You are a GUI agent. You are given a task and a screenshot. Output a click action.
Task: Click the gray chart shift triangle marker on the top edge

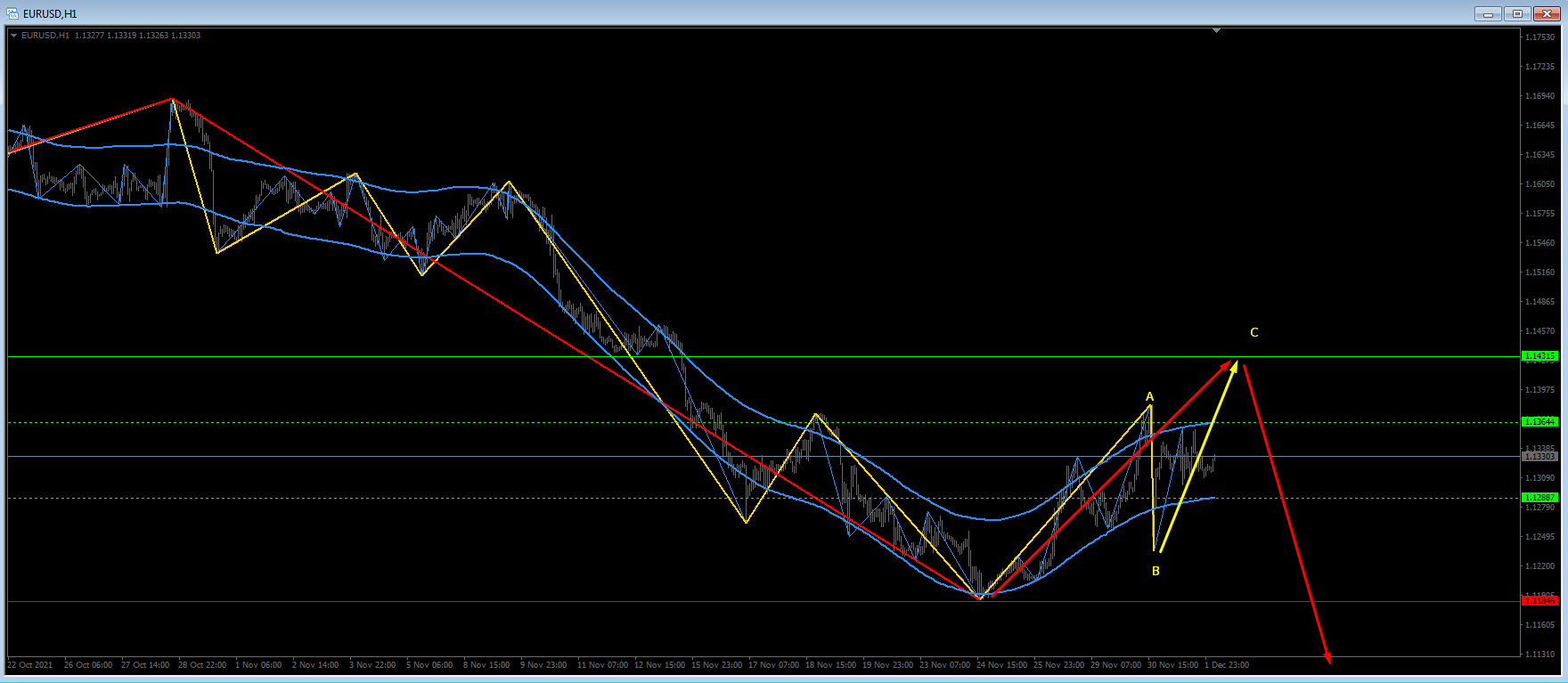(1216, 31)
